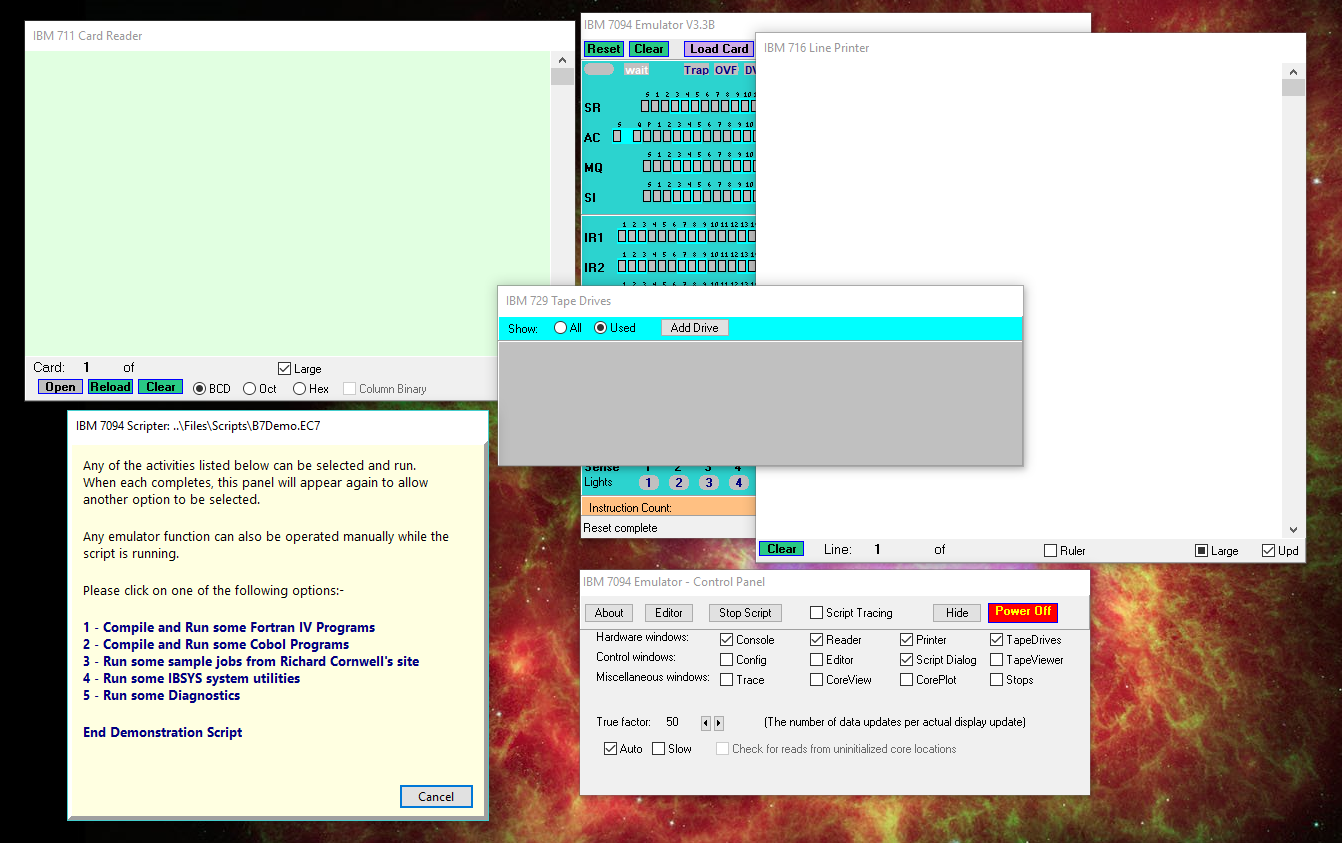Click End Demonstration Script
Viewport: 1342px width, 843px height.
pos(163,733)
